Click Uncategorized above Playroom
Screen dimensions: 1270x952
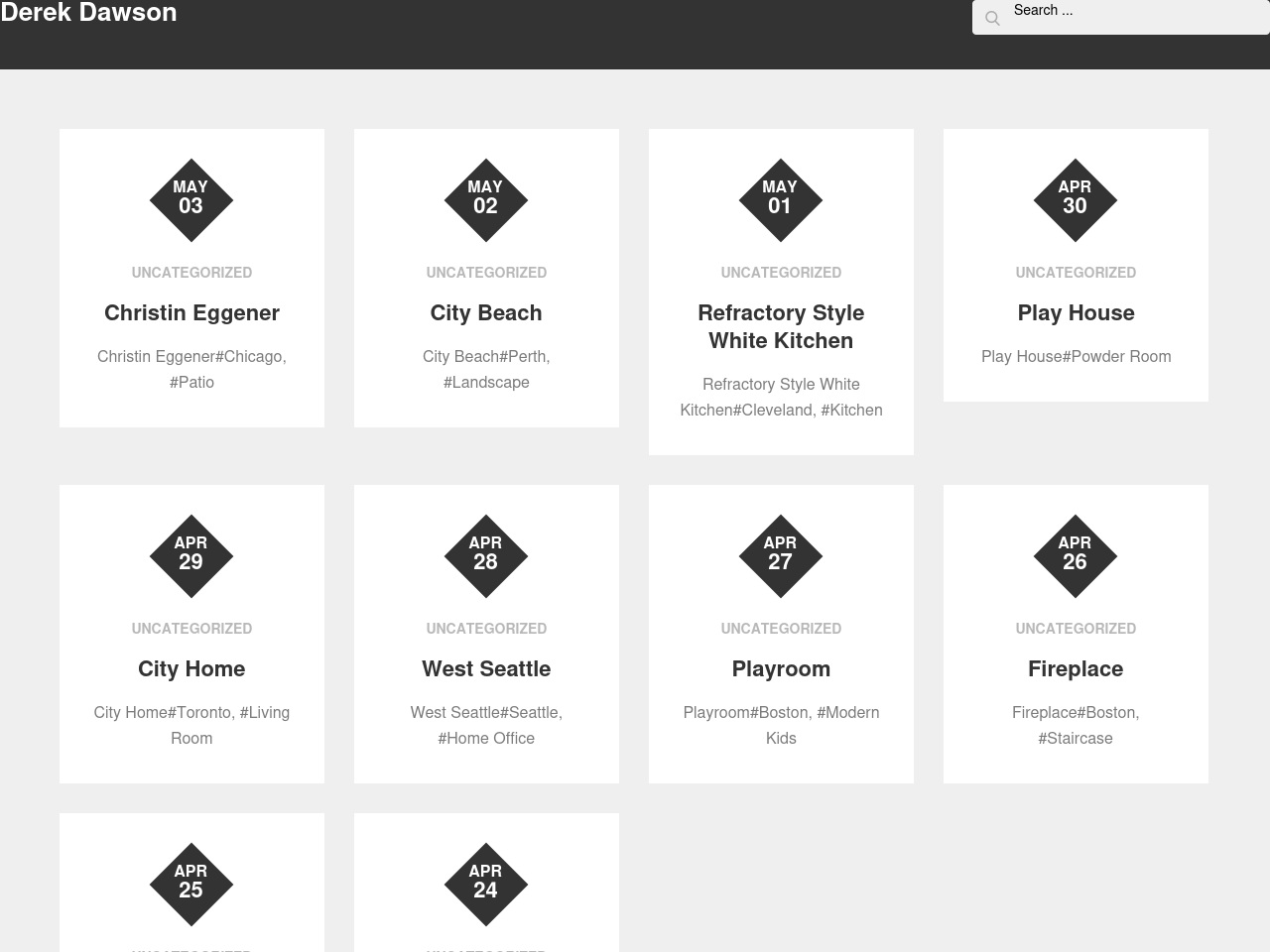pos(781,628)
